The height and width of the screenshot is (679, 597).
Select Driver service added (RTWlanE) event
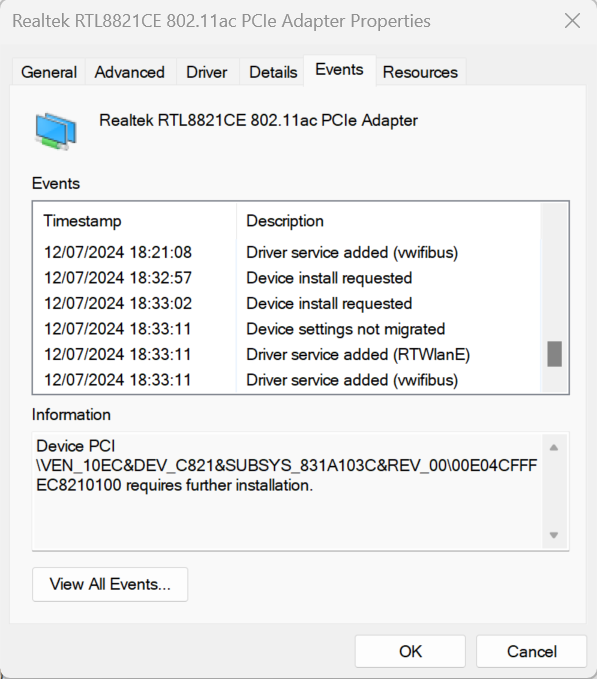pyautogui.click(x=287, y=355)
